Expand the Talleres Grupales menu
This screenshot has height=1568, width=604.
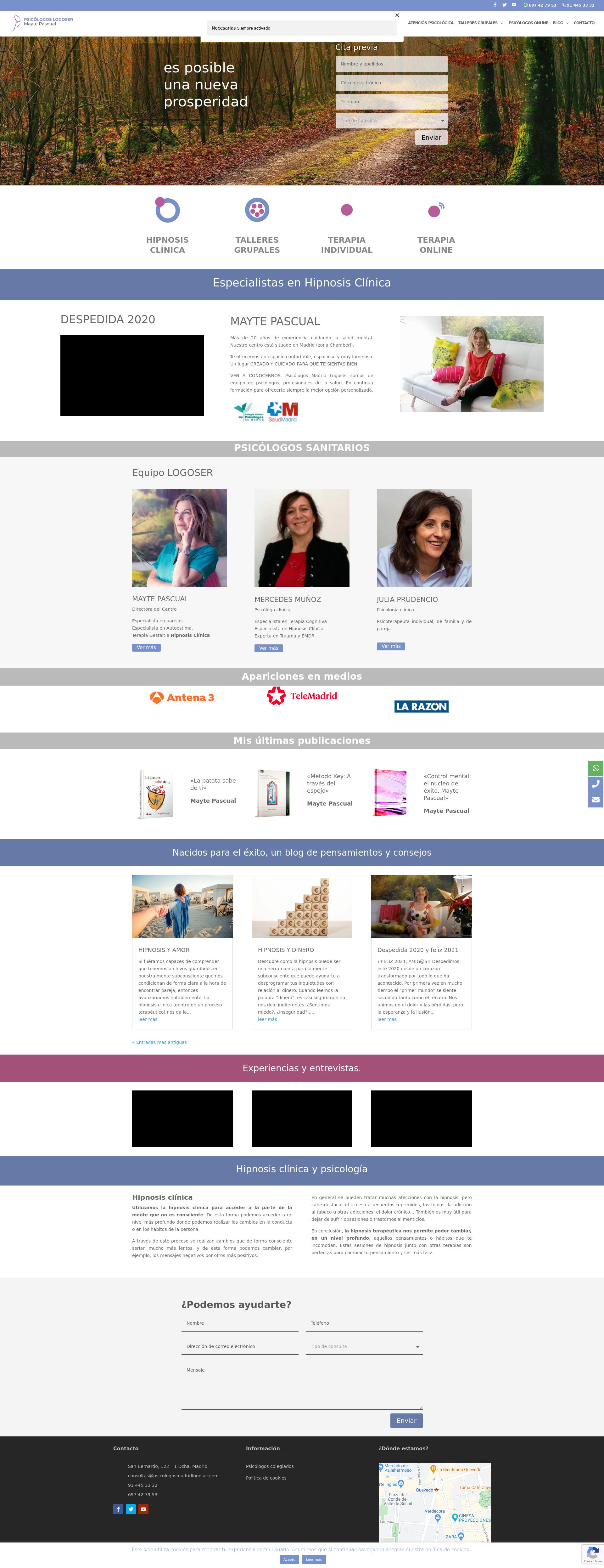click(480, 23)
